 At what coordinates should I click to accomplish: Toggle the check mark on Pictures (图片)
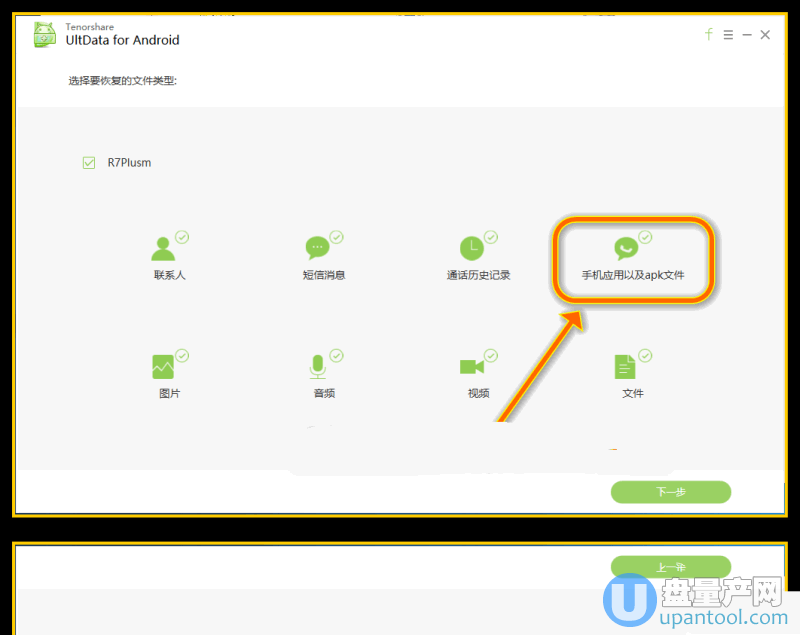coord(183,355)
